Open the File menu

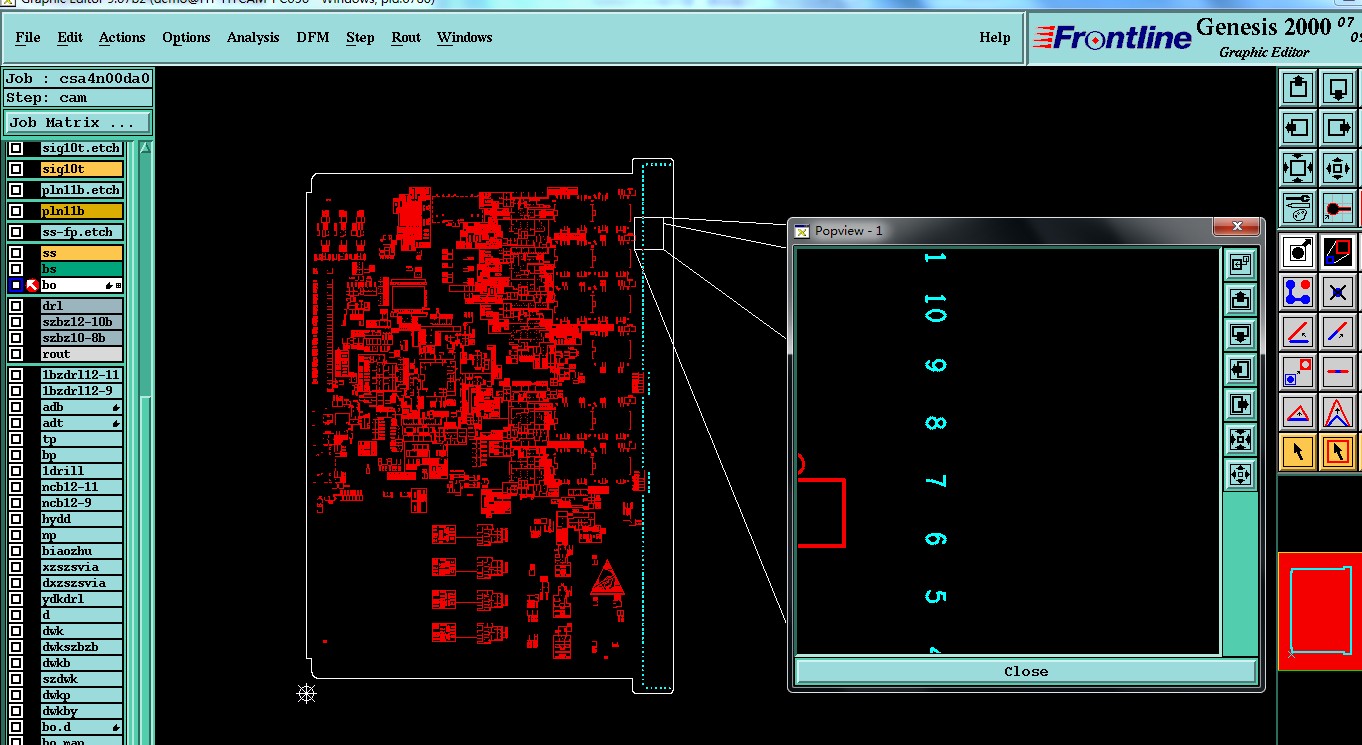pyautogui.click(x=28, y=37)
